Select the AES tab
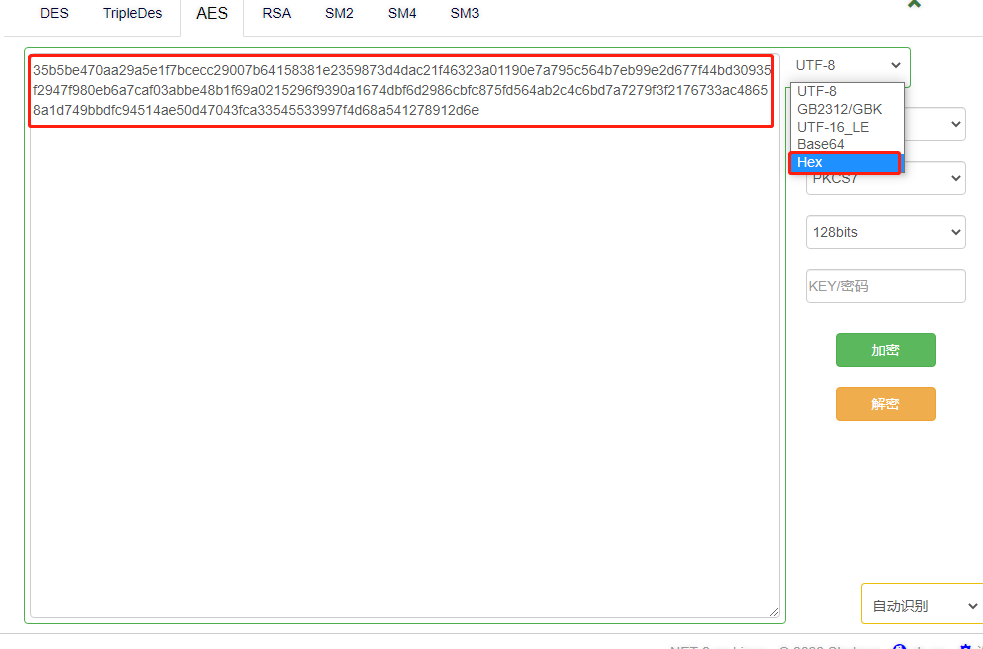The height and width of the screenshot is (649, 983). (x=212, y=14)
